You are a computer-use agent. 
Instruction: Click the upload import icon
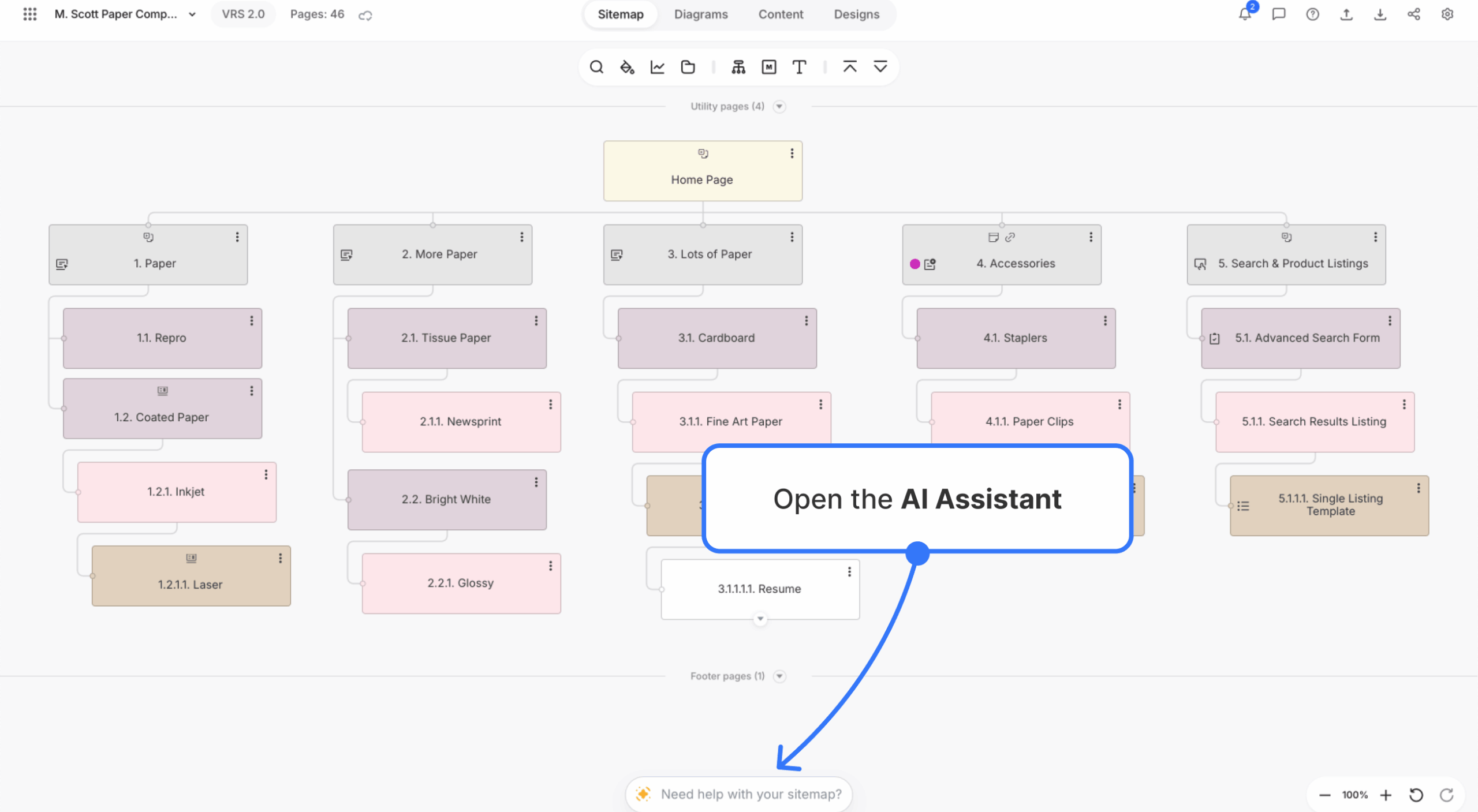pyautogui.click(x=1346, y=14)
